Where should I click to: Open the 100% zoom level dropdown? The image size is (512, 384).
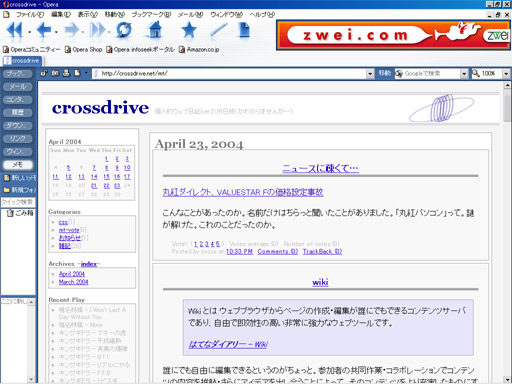506,74
